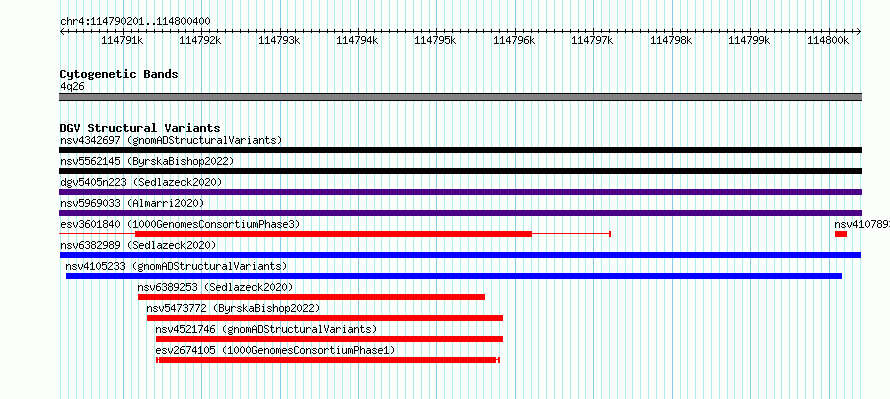Click nsv4521746 gnomADStructuralVariants label
Screen dimensions: 890x399
pos(266,329)
